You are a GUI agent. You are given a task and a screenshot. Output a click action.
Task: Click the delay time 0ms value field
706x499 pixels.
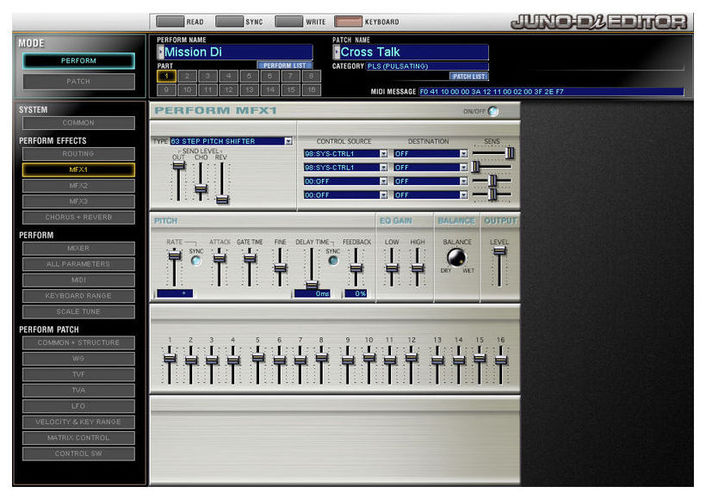(313, 294)
